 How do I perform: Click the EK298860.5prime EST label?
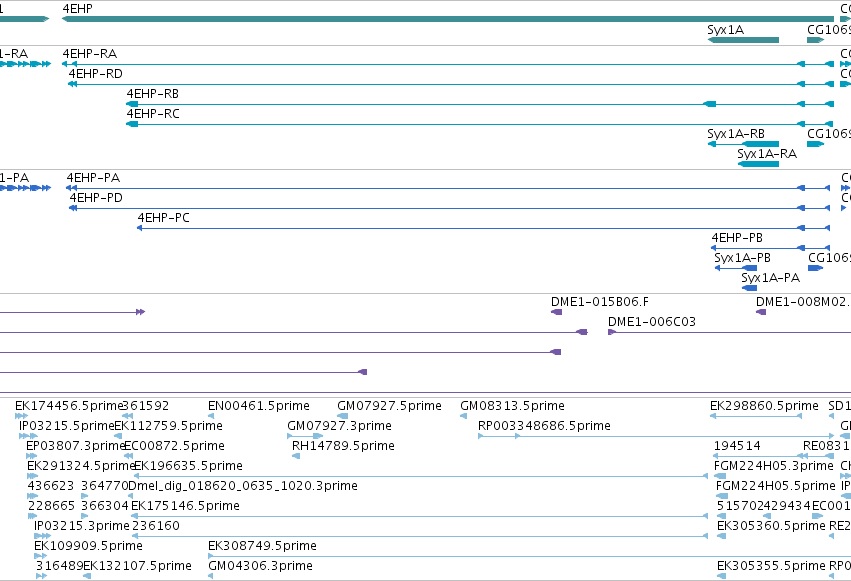tap(764, 406)
